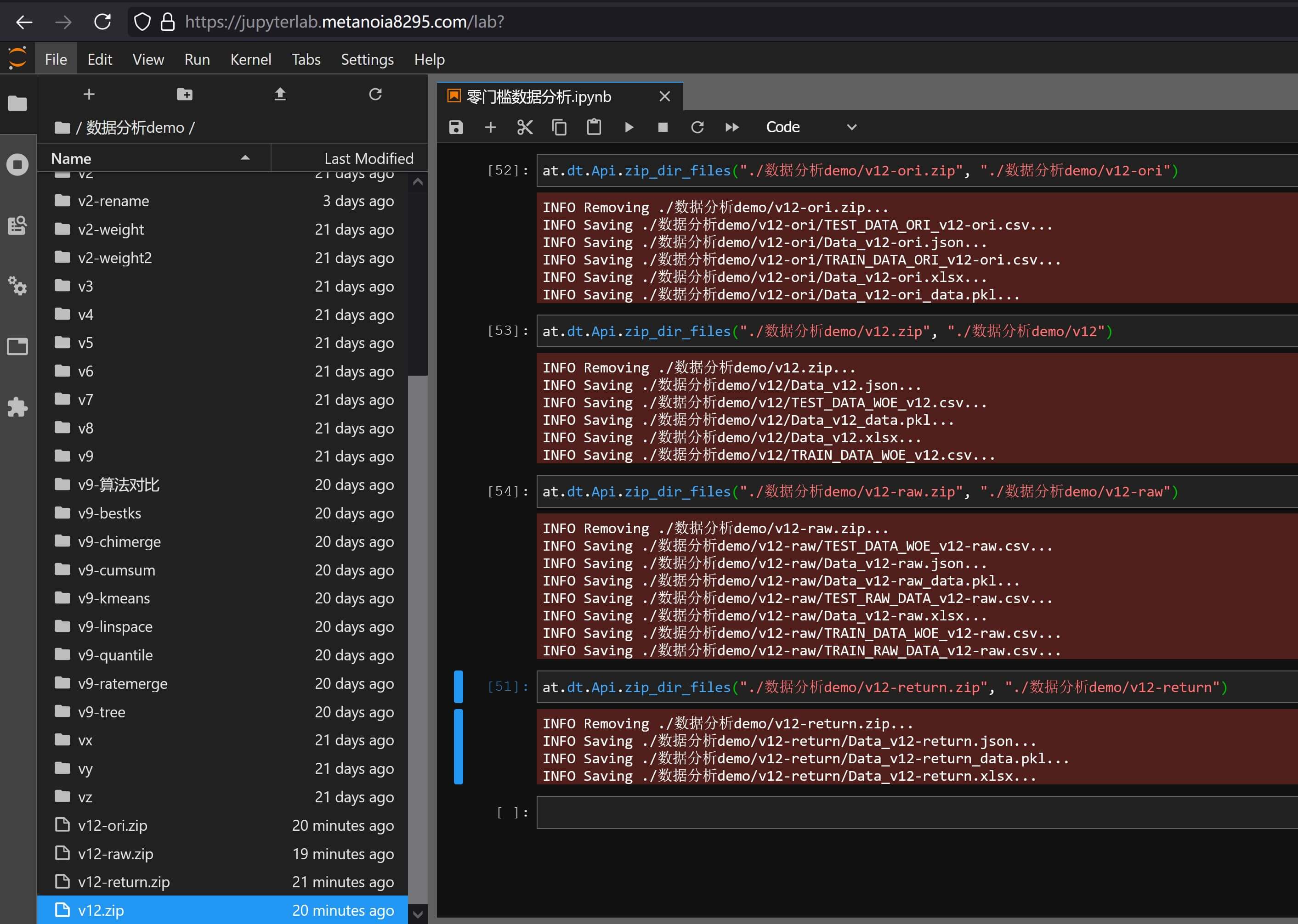Click the upload files icon

279,94
